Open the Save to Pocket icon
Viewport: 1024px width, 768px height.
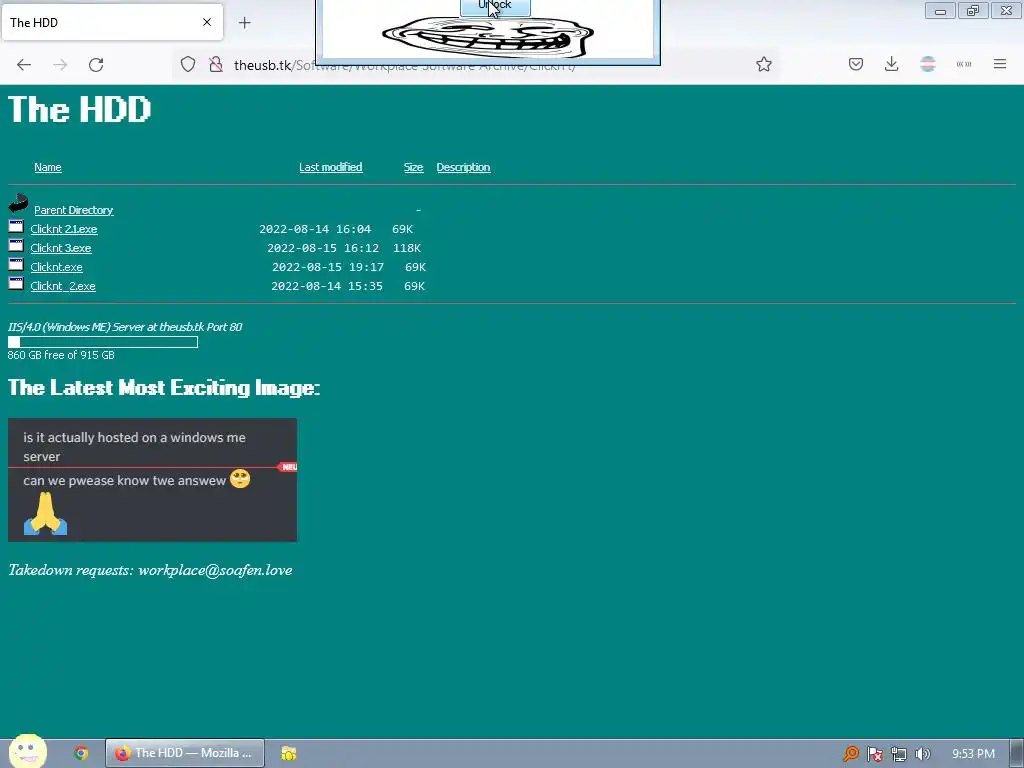click(x=856, y=64)
